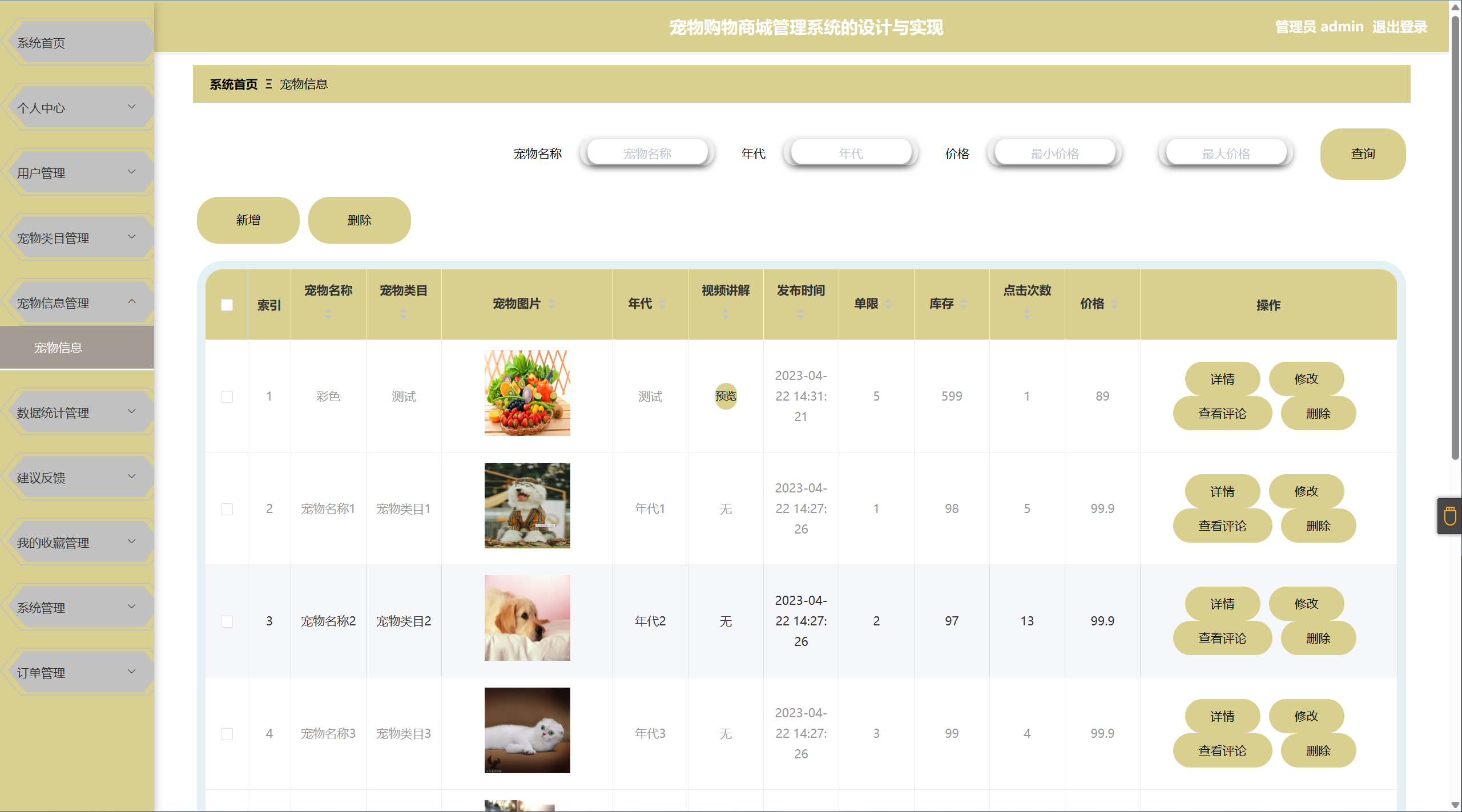This screenshot has height=812, width=1462.
Task: Collapse the 宠物信息管理 sidebar menu
Action: (78, 302)
